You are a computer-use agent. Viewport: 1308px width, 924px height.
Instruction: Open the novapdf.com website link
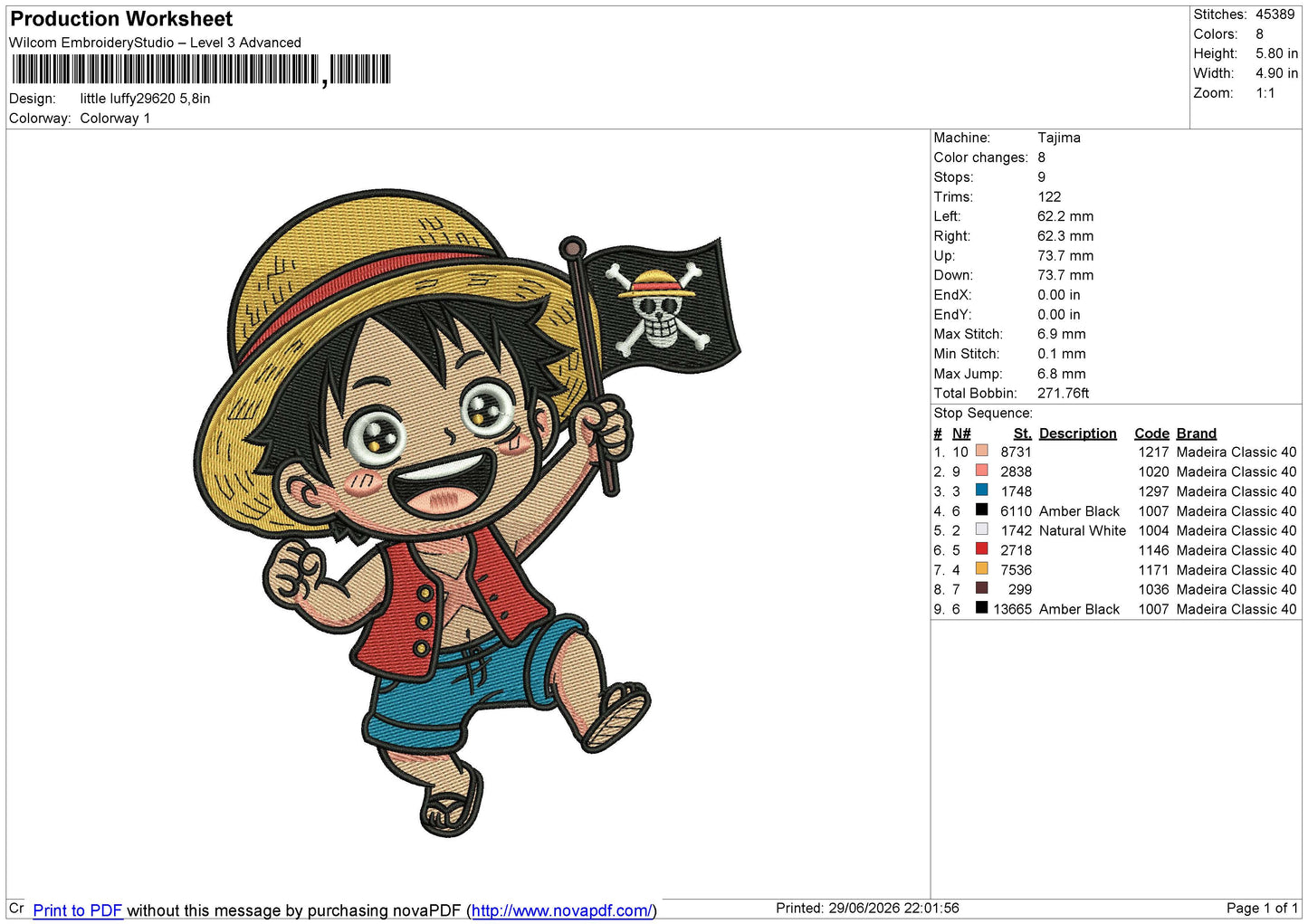click(x=561, y=910)
